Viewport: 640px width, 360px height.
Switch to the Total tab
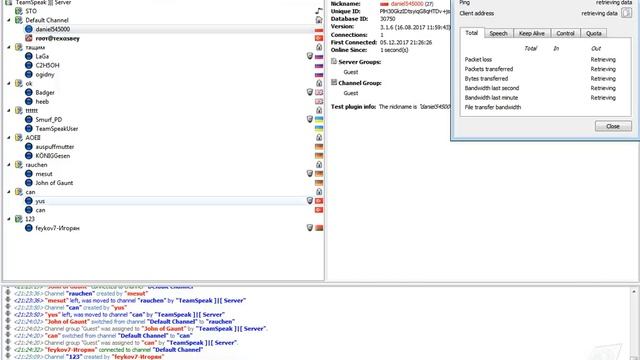click(x=472, y=33)
